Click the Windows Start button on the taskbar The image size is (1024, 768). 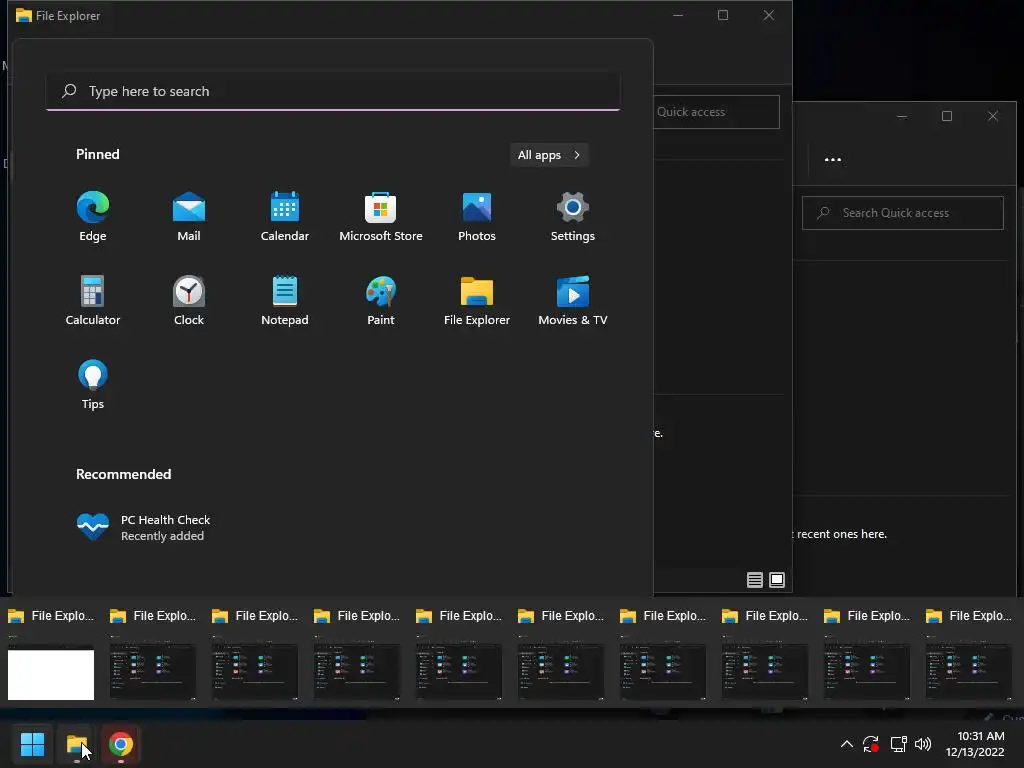coord(33,744)
